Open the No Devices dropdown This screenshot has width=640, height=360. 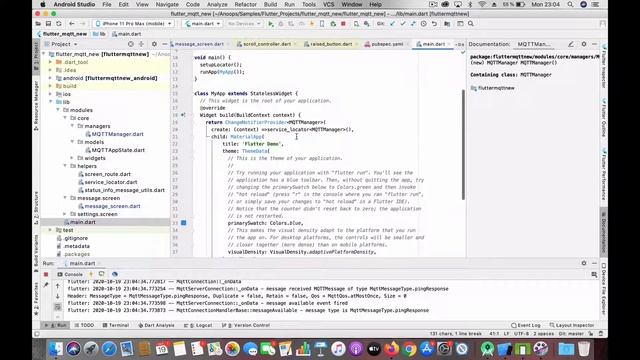[x=244, y=24]
